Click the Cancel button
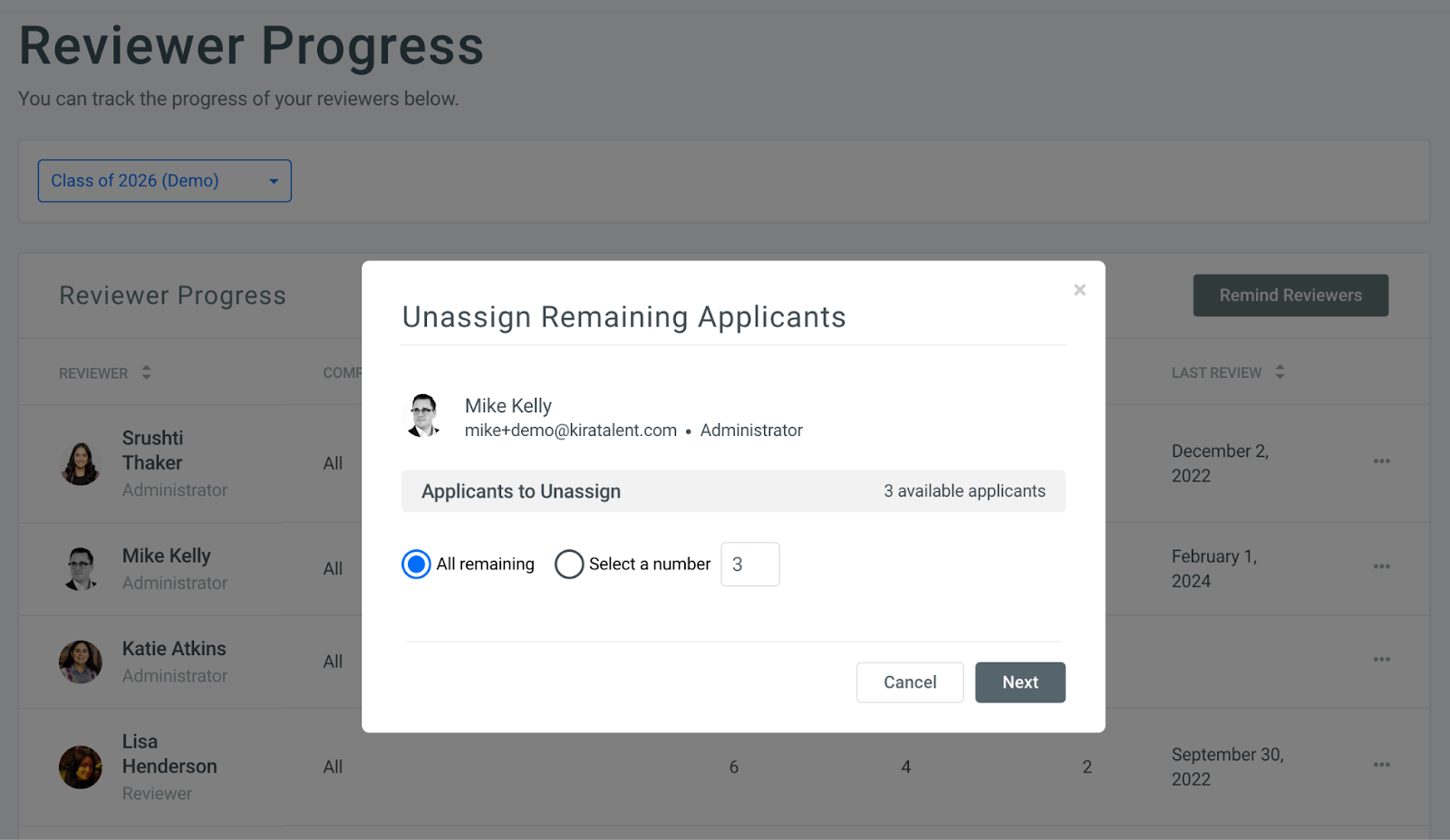The image size is (1450, 840). click(x=910, y=682)
